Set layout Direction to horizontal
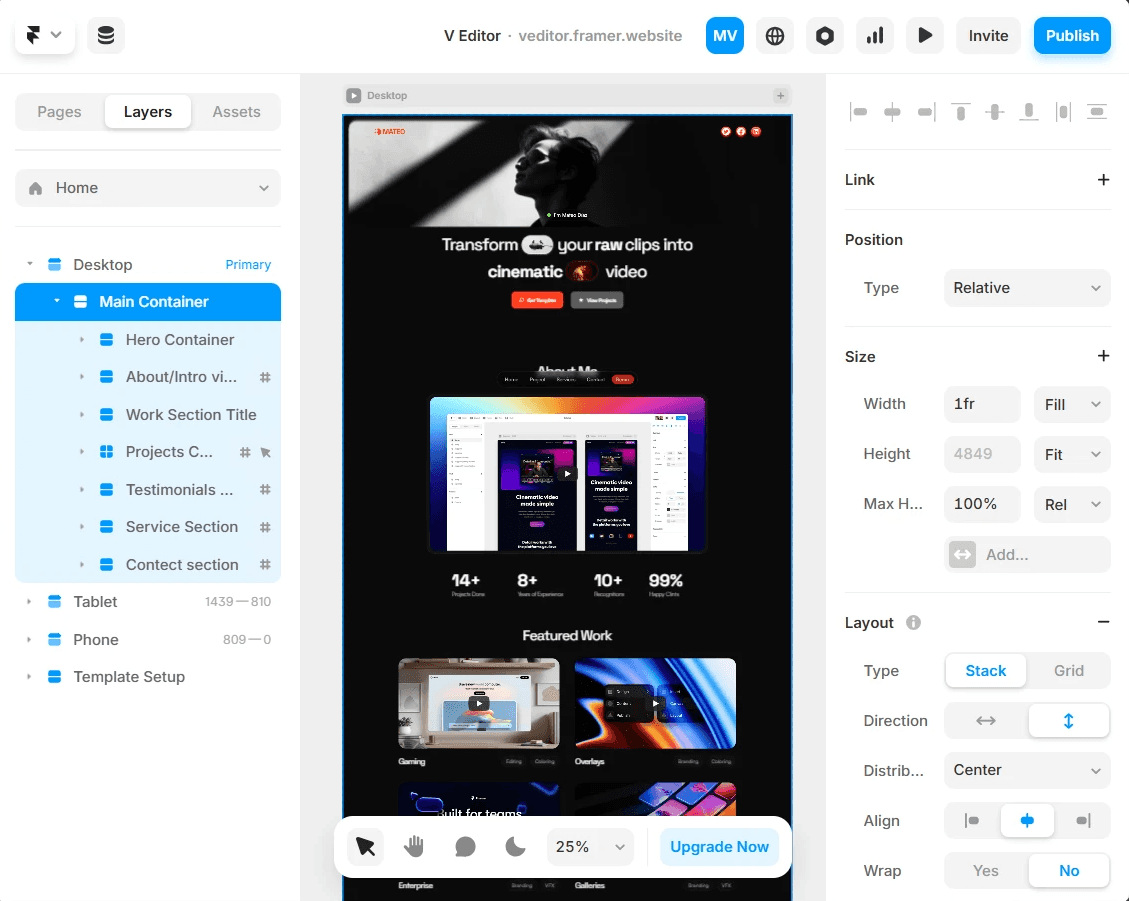The image size is (1129, 901). [x=985, y=720]
